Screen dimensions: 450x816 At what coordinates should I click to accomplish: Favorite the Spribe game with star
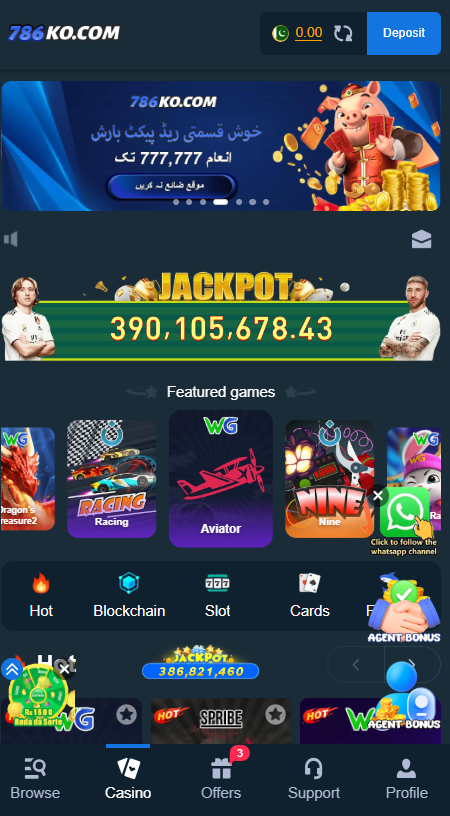click(276, 715)
